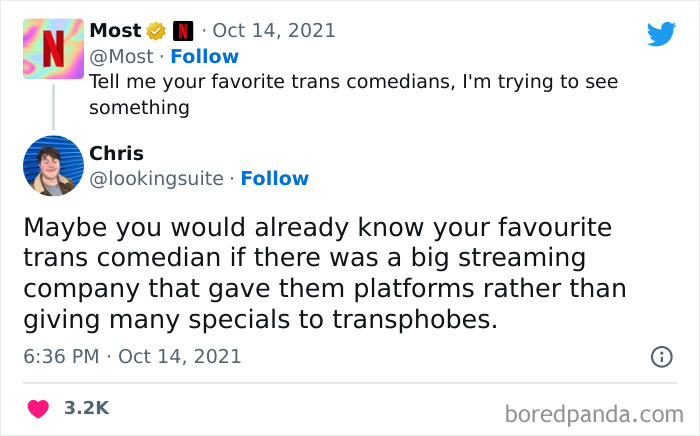This screenshot has width=700, height=436.
Task: Open the Netflix profile avatar
Action: [x=53, y=49]
